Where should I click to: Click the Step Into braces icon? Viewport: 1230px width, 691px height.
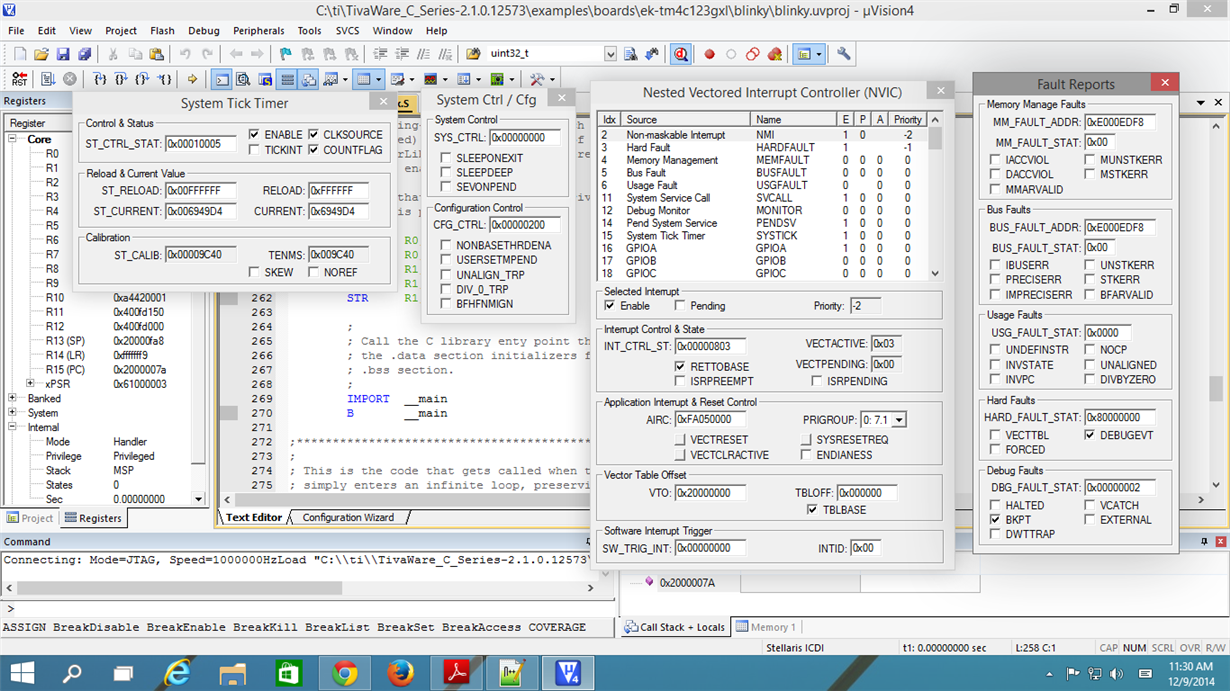[x=100, y=78]
